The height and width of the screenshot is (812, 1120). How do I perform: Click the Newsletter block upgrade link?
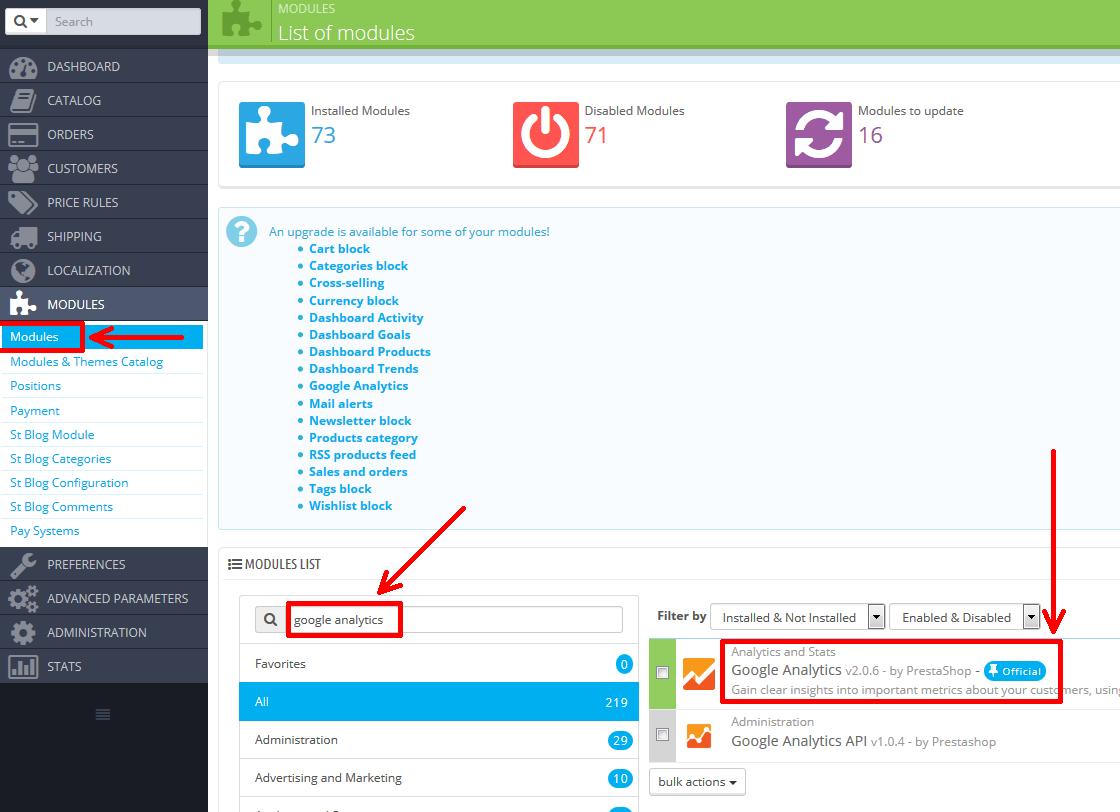[360, 421]
